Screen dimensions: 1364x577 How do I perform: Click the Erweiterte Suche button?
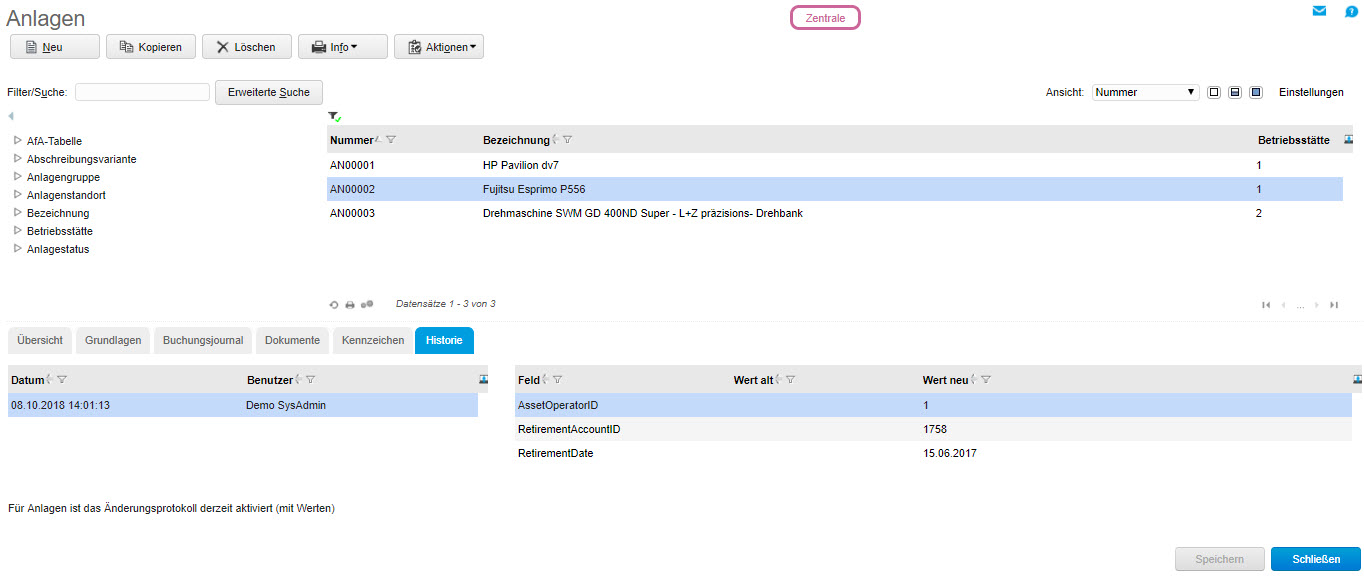pos(268,91)
